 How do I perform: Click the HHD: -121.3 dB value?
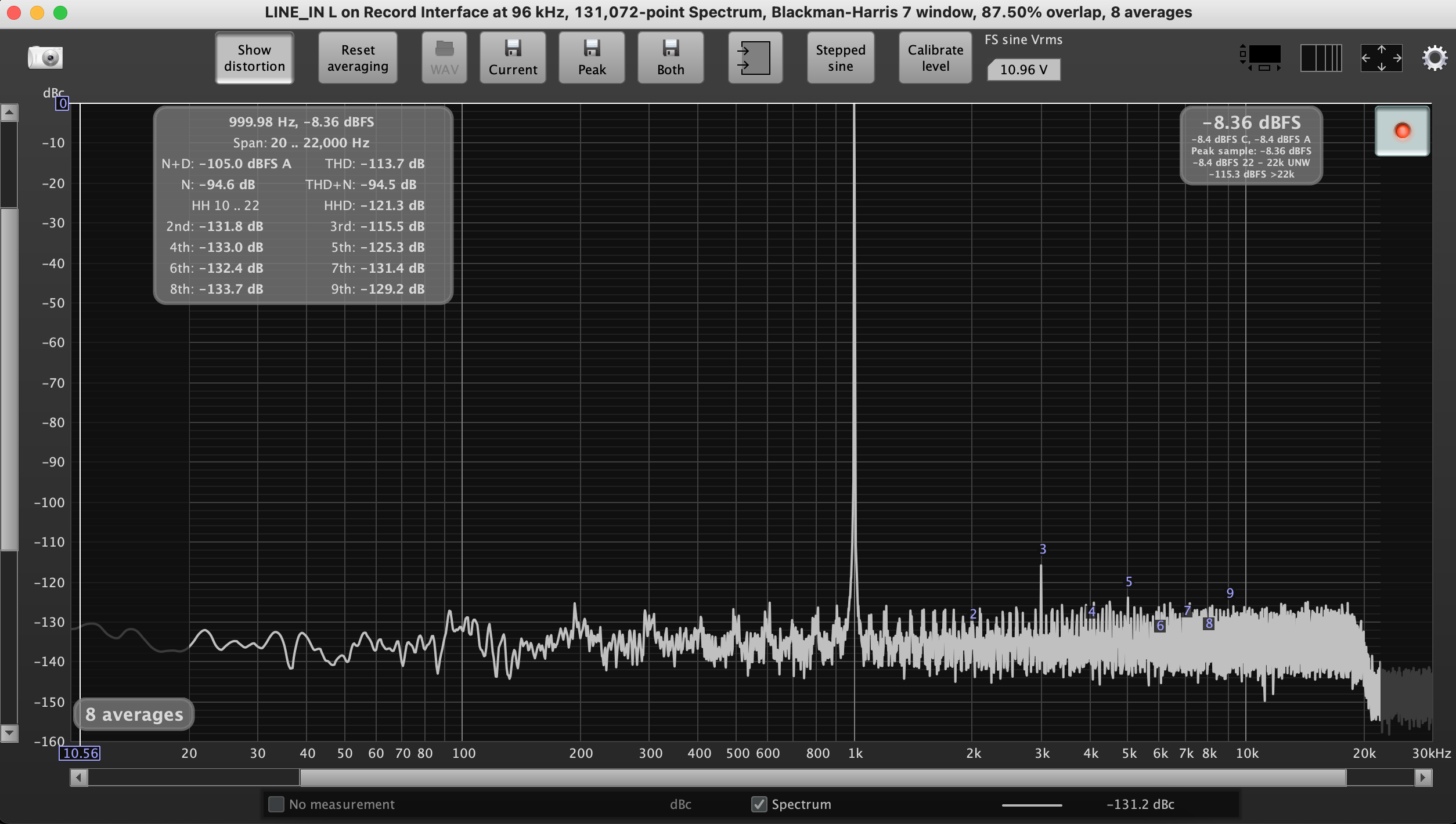[374, 205]
